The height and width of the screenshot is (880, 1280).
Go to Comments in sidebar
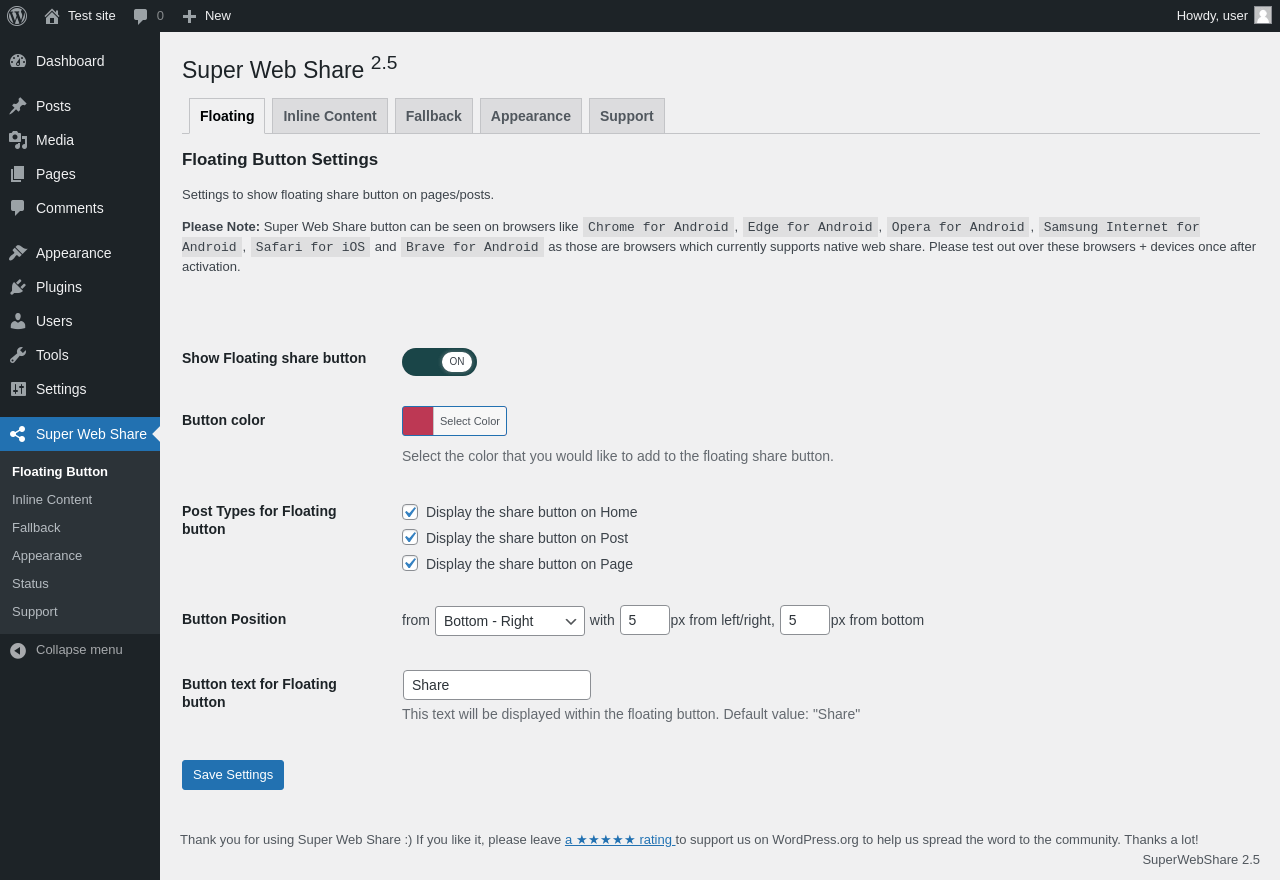[x=70, y=208]
